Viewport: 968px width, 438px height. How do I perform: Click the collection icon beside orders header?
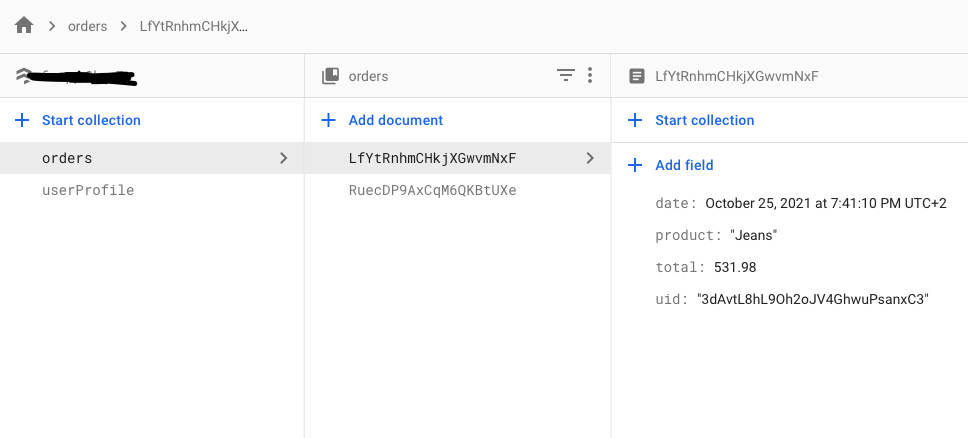click(329, 76)
